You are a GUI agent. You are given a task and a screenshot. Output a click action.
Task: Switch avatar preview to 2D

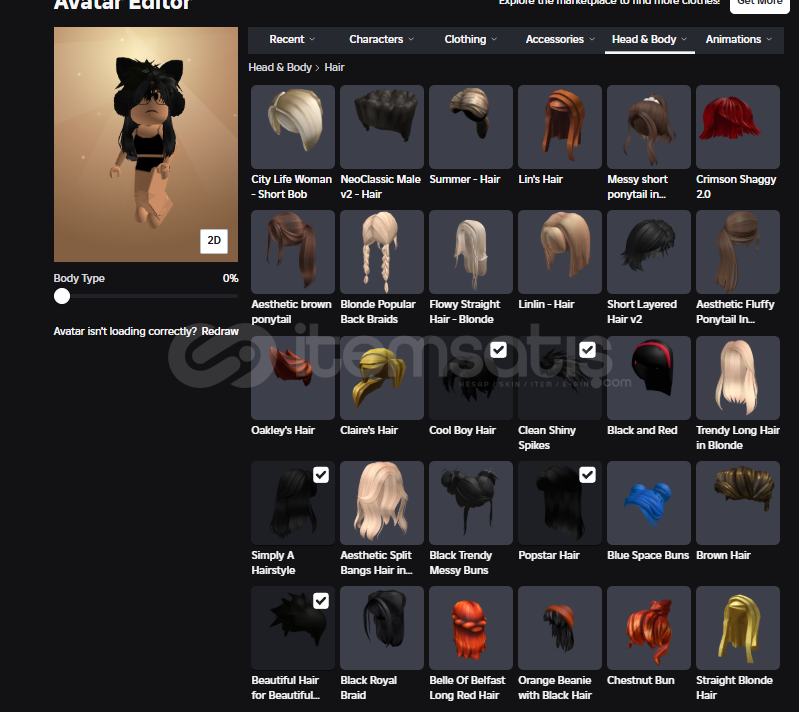(x=214, y=241)
